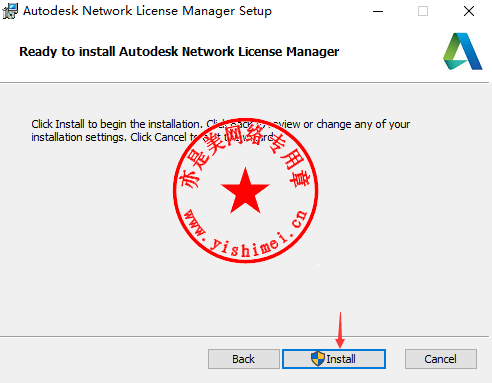492x383 pixels.
Task: Click the red arrow pointing at Install
Action: click(340, 330)
